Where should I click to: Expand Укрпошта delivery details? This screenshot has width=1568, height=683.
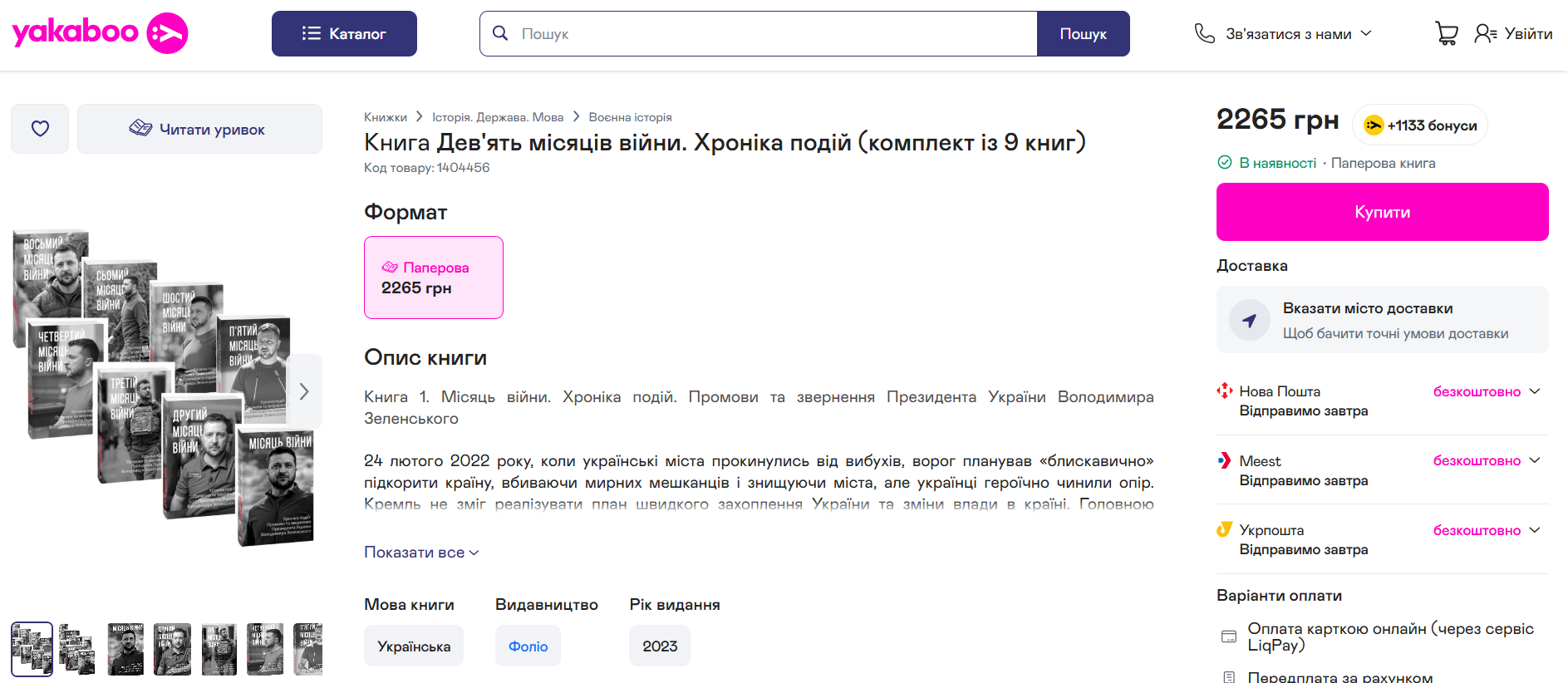click(x=1535, y=530)
